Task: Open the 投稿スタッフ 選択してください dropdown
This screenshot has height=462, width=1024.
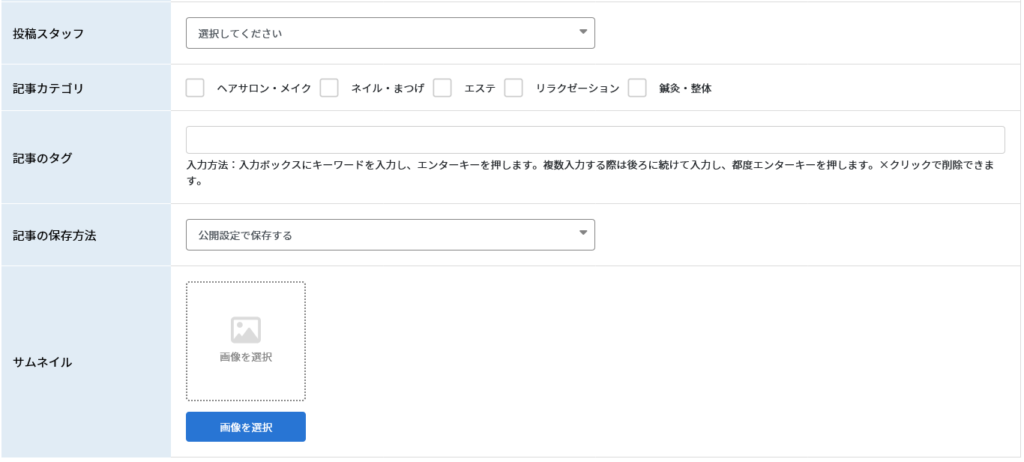Action: [390, 33]
